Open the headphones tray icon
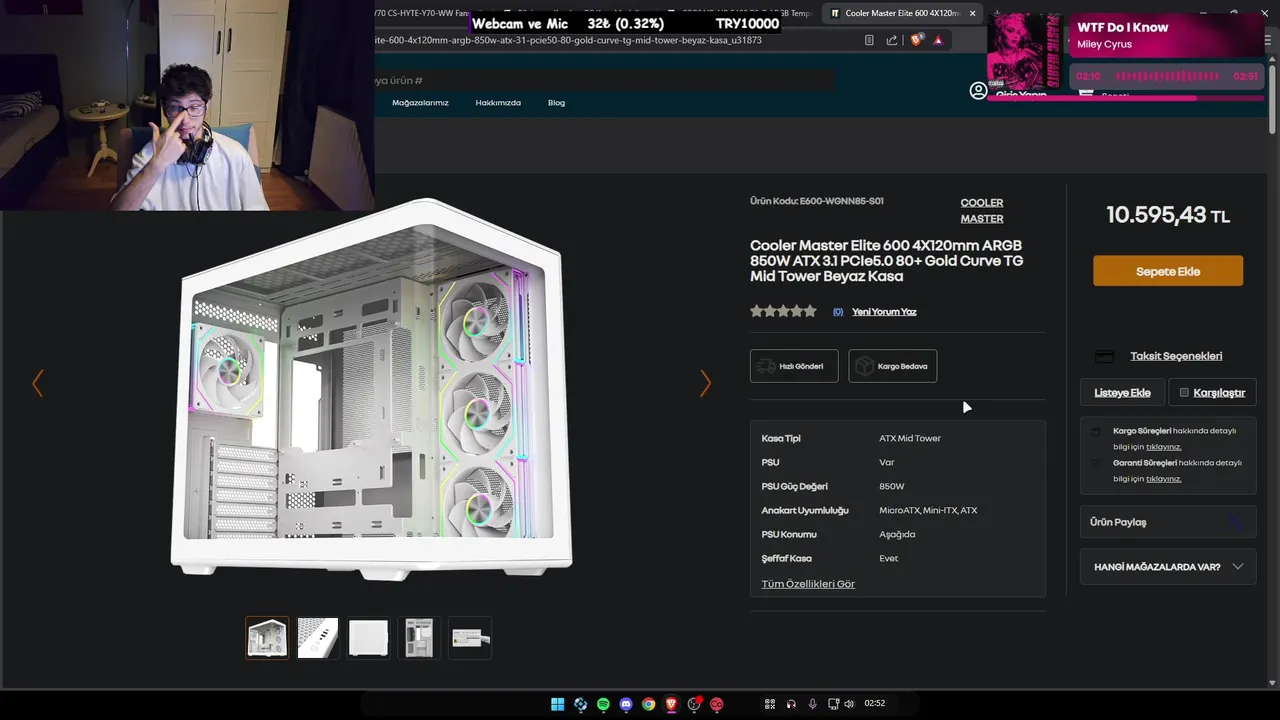 click(x=791, y=704)
